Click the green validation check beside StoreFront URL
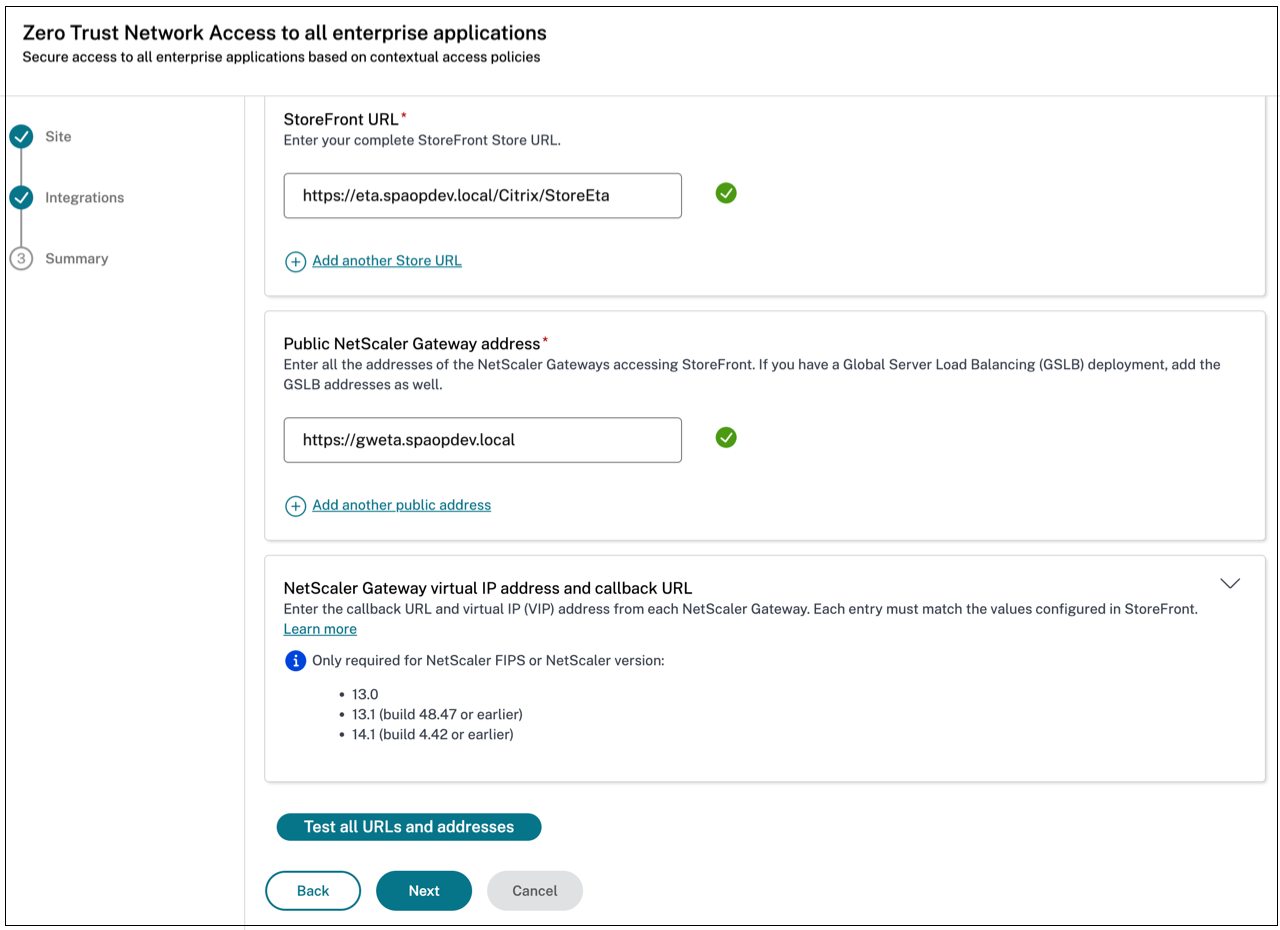This screenshot has height=930, width=1280. [x=726, y=194]
